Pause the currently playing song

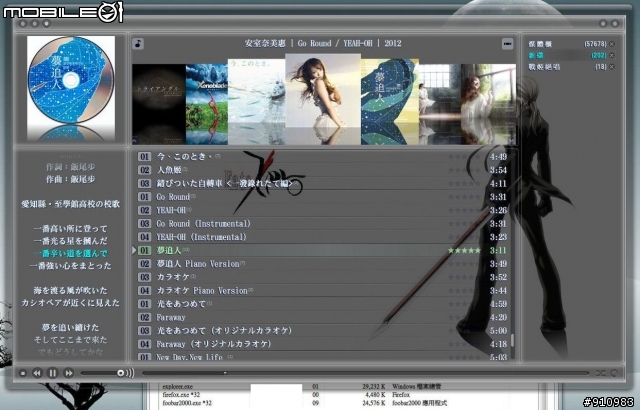click(x=53, y=373)
